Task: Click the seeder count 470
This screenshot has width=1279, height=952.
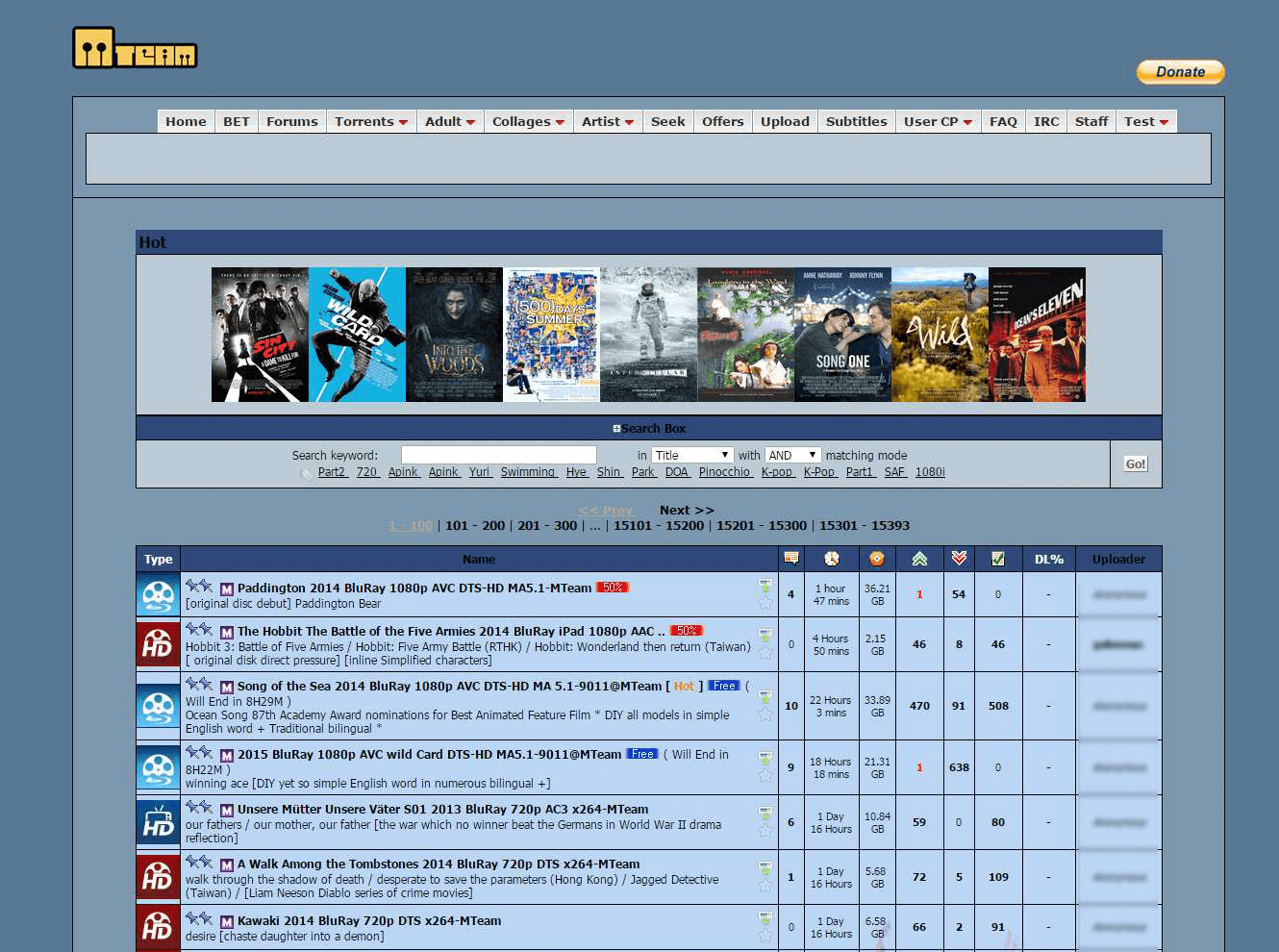Action: click(919, 706)
